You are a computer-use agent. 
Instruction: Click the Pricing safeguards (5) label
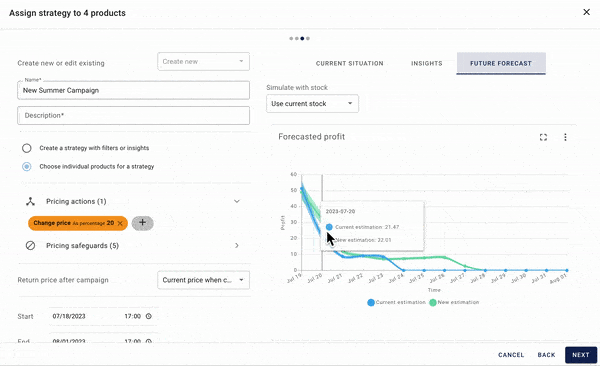[x=83, y=245]
